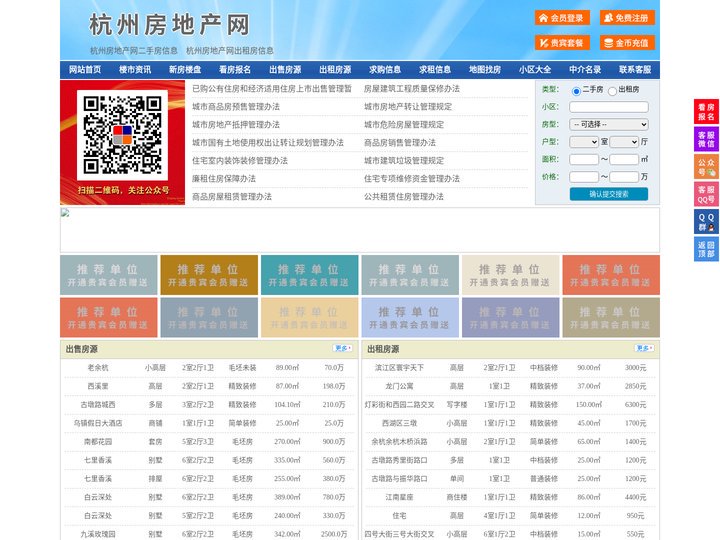Click the maximum 面积 input field
The width and height of the screenshot is (720, 540).
point(624,159)
